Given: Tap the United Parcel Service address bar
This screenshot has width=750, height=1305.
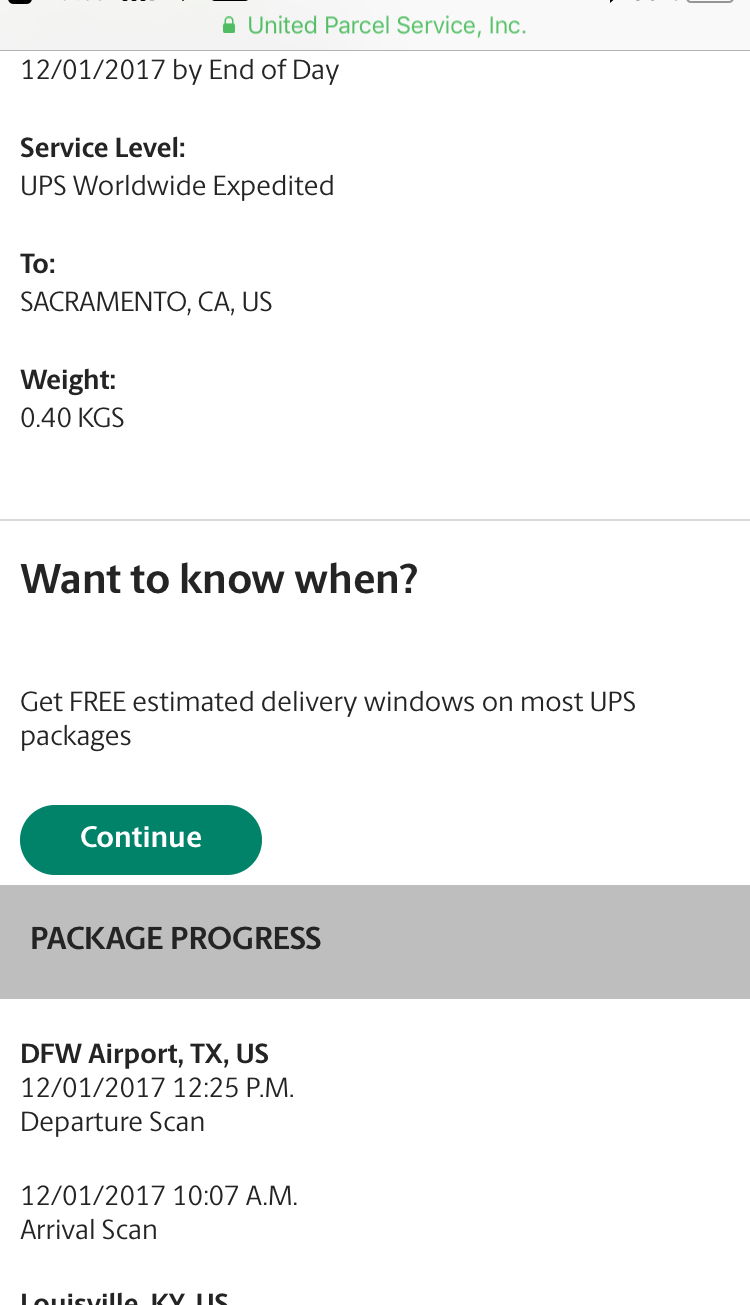Looking at the screenshot, I should click(385, 26).
